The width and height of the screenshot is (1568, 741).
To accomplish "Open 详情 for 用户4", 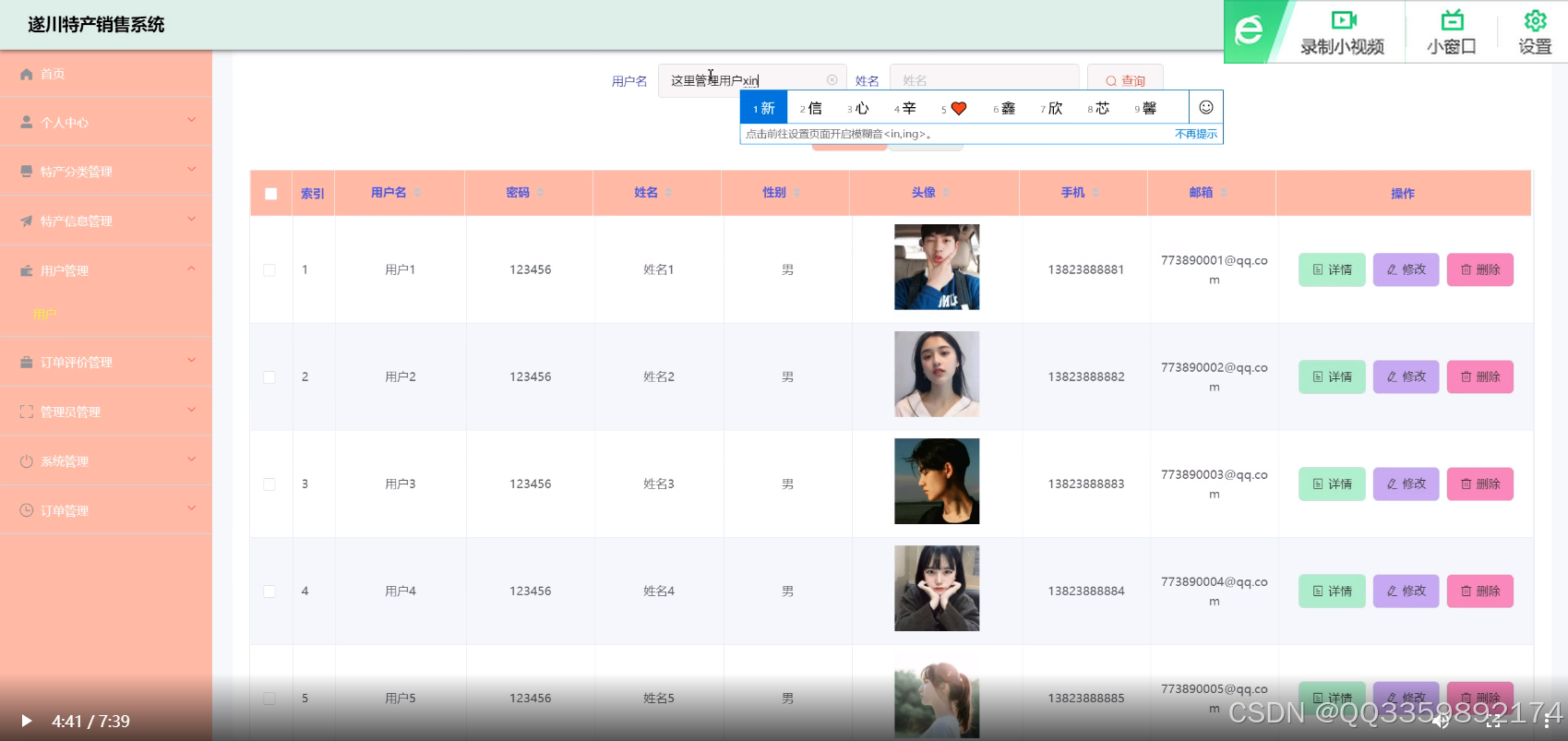I will tap(1332, 591).
